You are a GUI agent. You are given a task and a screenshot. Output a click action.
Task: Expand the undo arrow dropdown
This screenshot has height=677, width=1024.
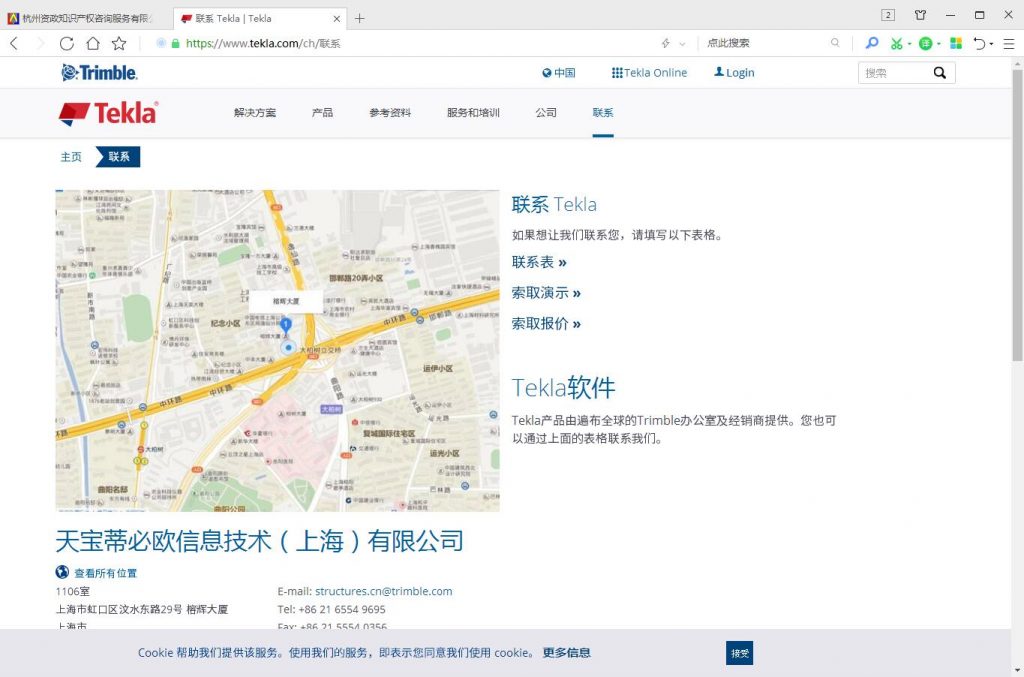point(991,44)
